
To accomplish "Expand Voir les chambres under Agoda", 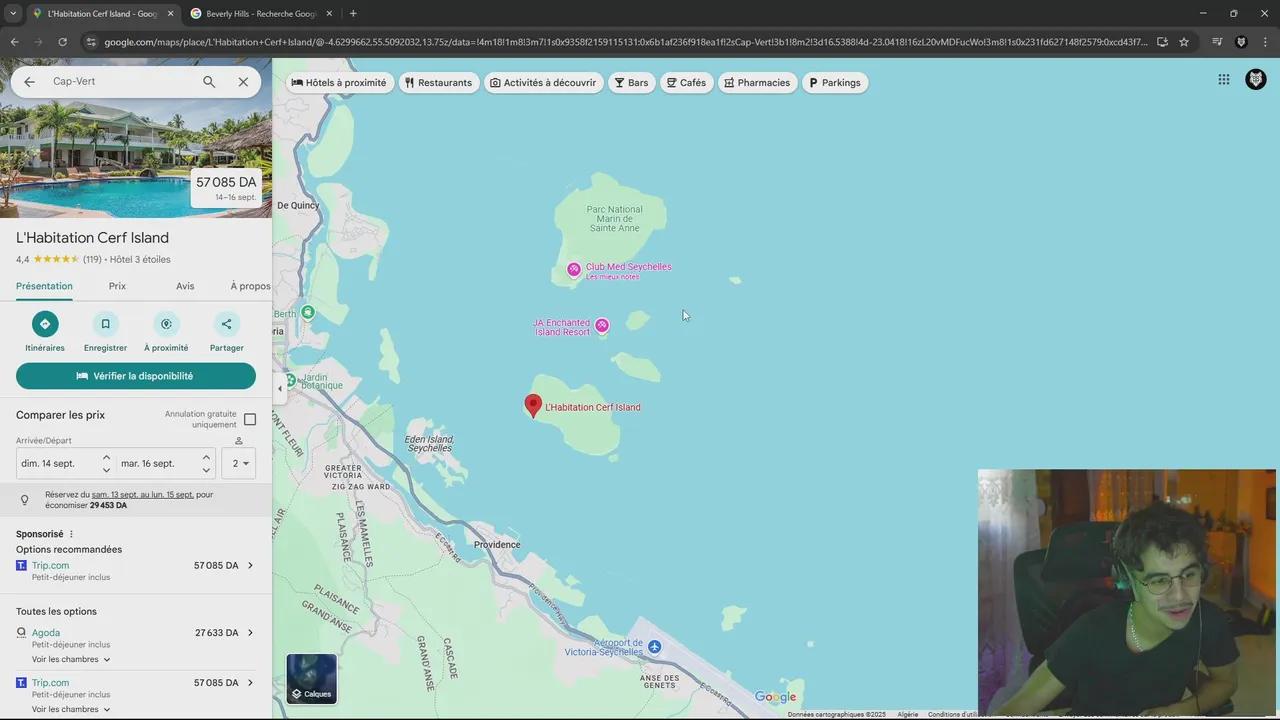I will click(x=71, y=660).
